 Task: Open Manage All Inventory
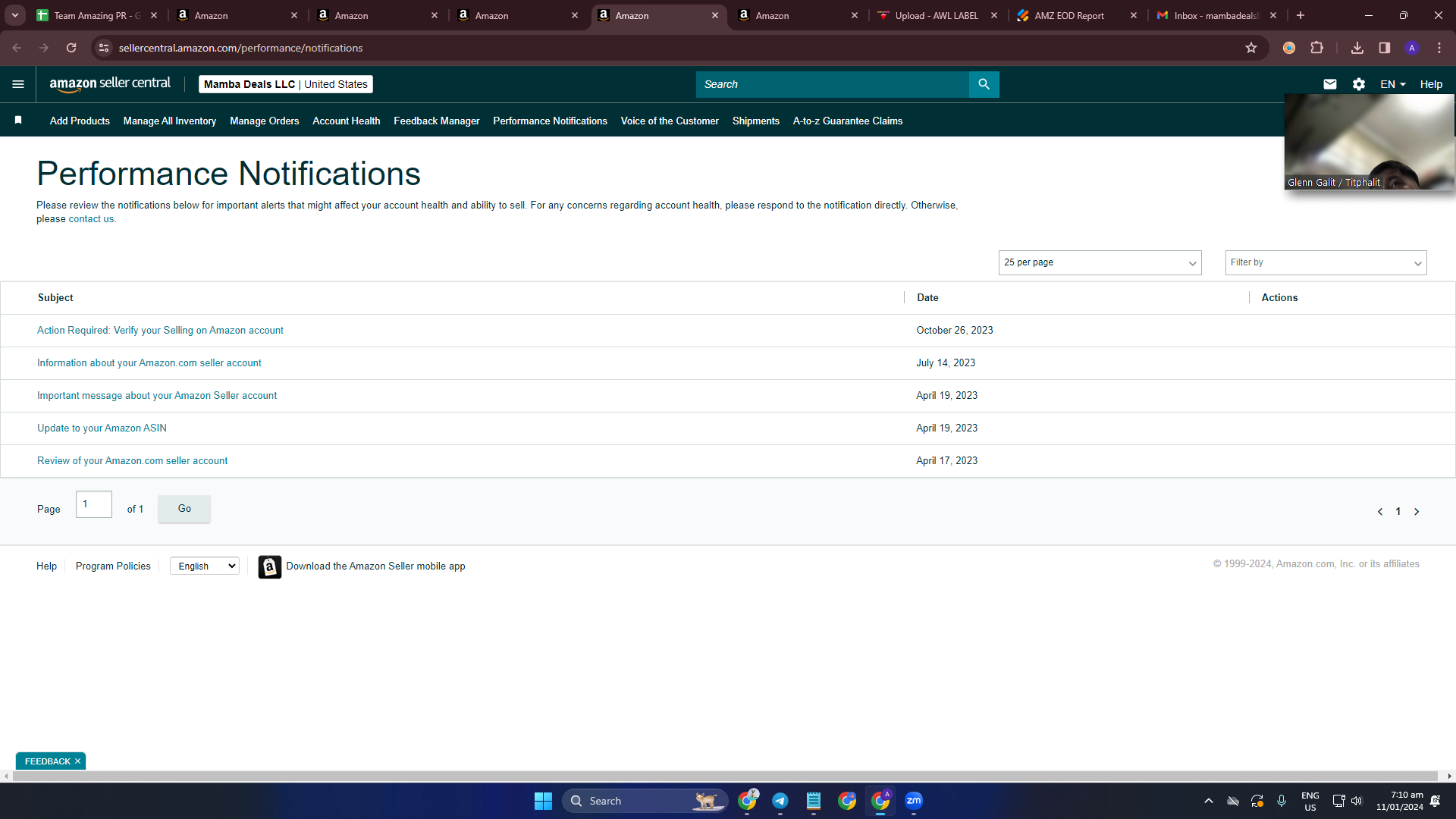[x=170, y=121]
